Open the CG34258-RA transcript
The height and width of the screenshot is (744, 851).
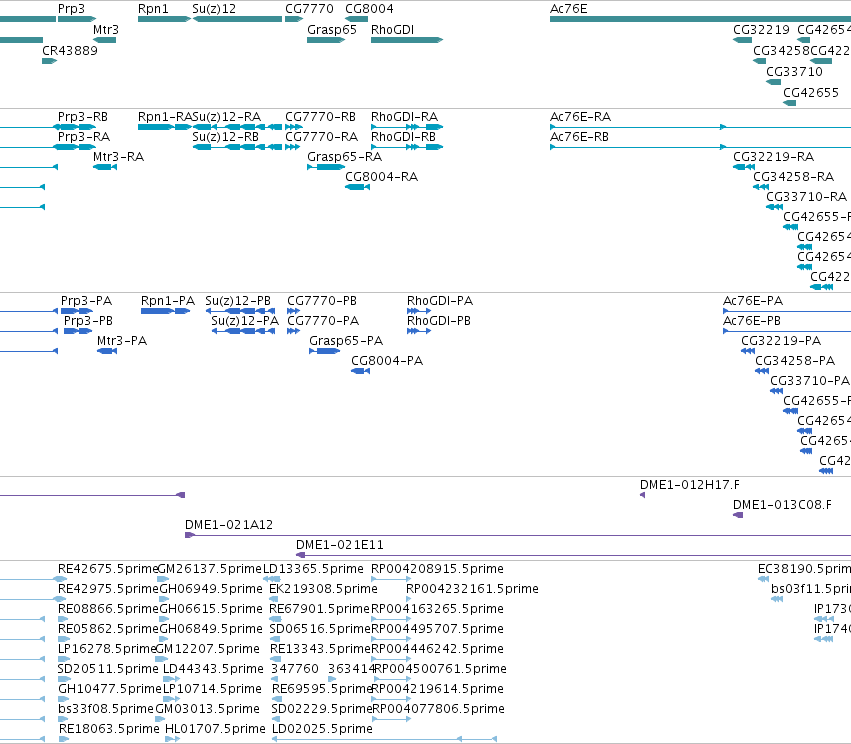tap(761, 187)
